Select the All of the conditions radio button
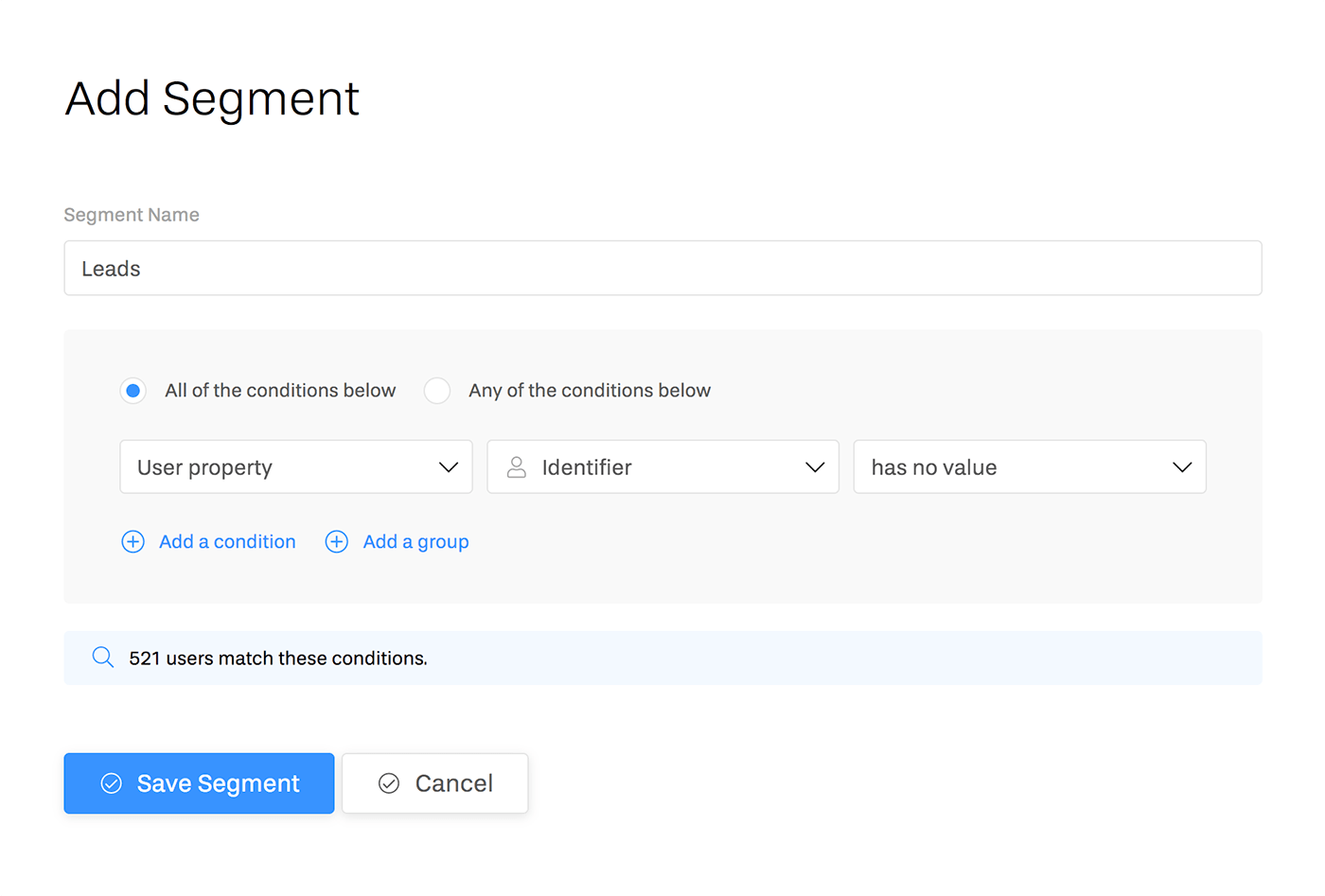 [133, 391]
